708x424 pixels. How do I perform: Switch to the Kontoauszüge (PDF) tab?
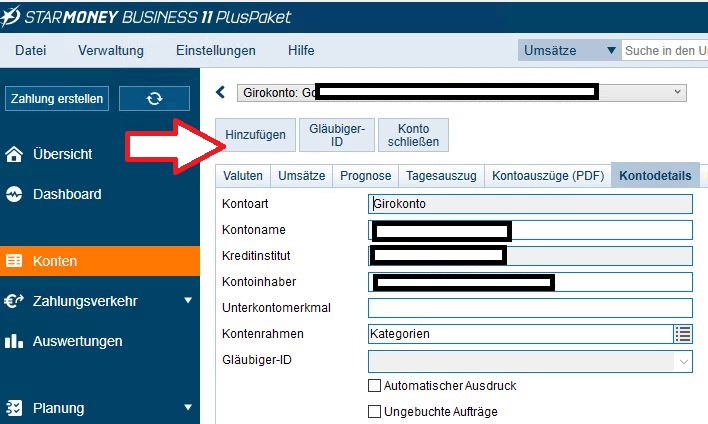coord(548,176)
